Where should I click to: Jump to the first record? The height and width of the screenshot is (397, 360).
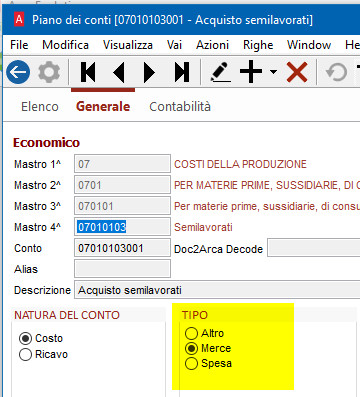click(88, 72)
